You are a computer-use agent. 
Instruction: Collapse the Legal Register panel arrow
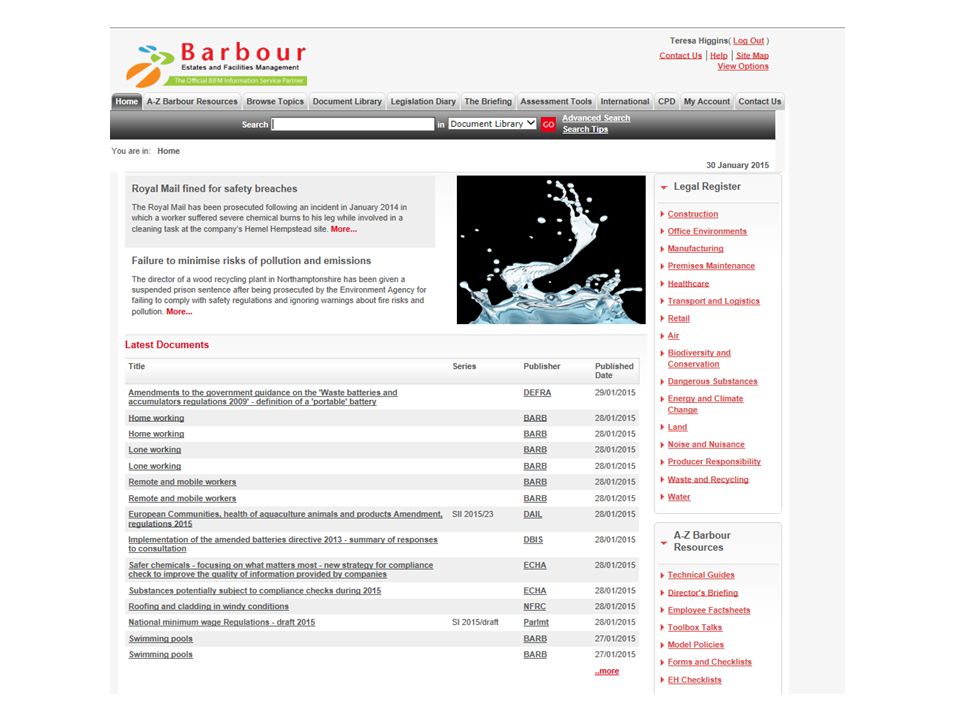[x=664, y=187]
